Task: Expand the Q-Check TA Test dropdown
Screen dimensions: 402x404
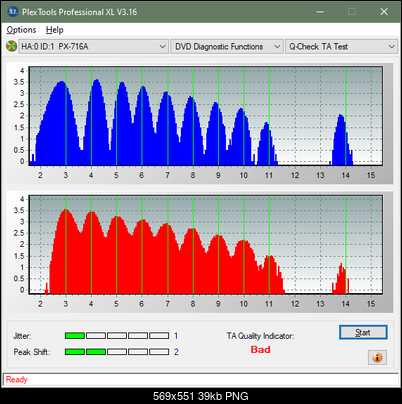Action: (x=342, y=47)
